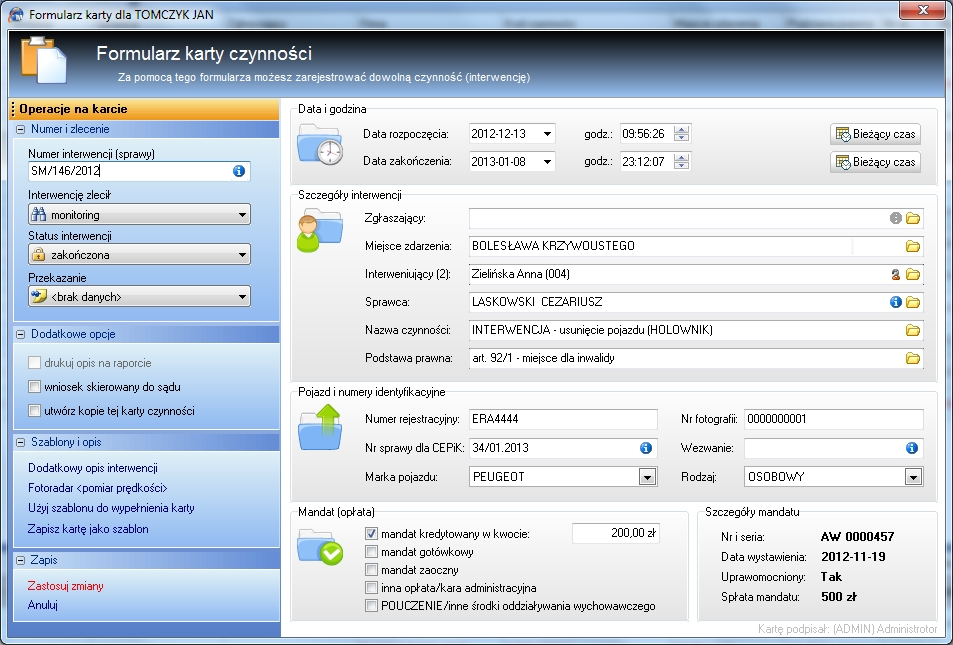Click info icon in Nr sprawy dla CEPiK
Image resolution: width=953 pixels, height=645 pixels.
[646, 448]
